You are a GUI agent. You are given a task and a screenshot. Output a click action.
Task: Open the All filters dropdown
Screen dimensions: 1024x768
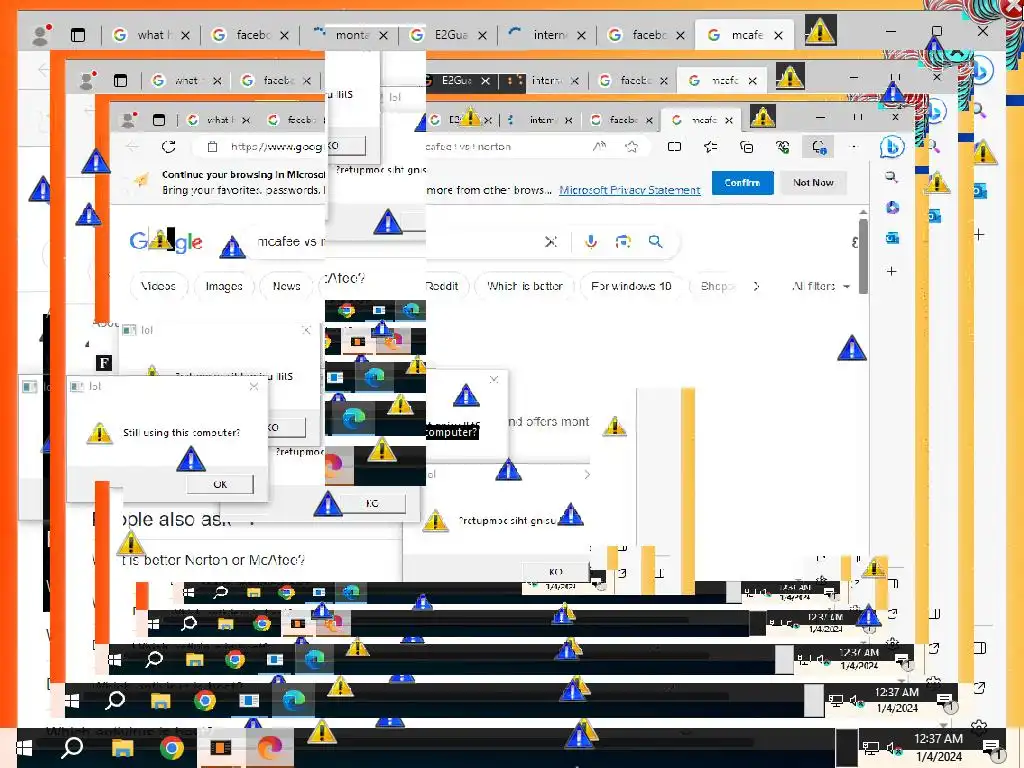point(821,286)
